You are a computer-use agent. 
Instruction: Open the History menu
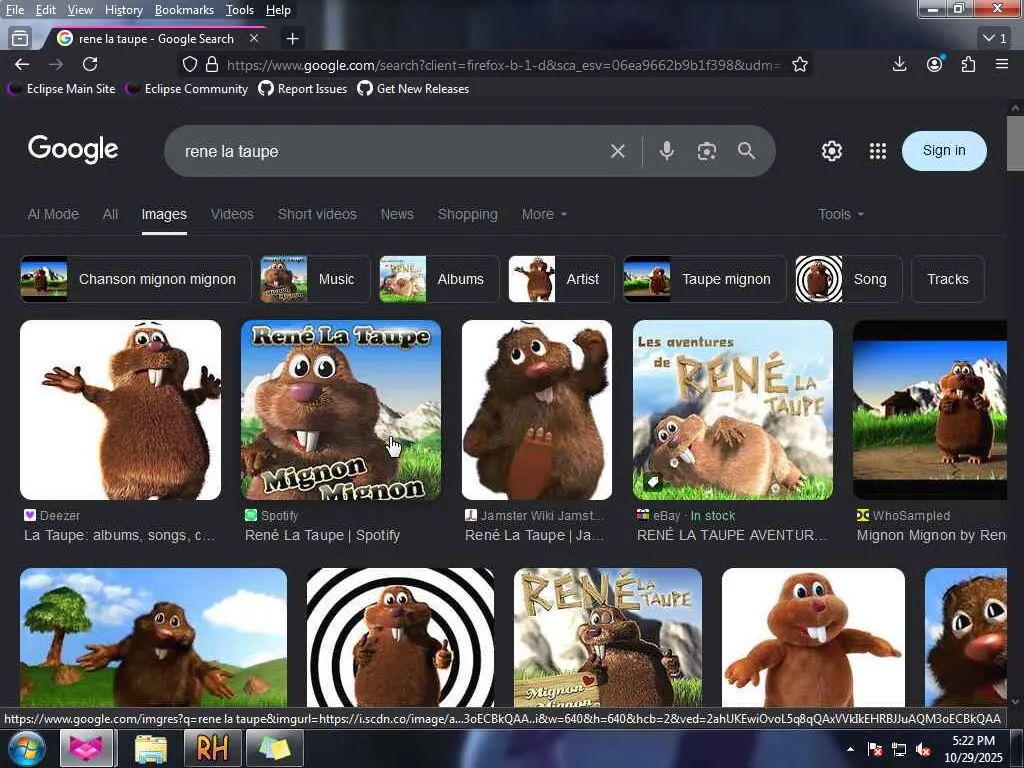coord(123,10)
